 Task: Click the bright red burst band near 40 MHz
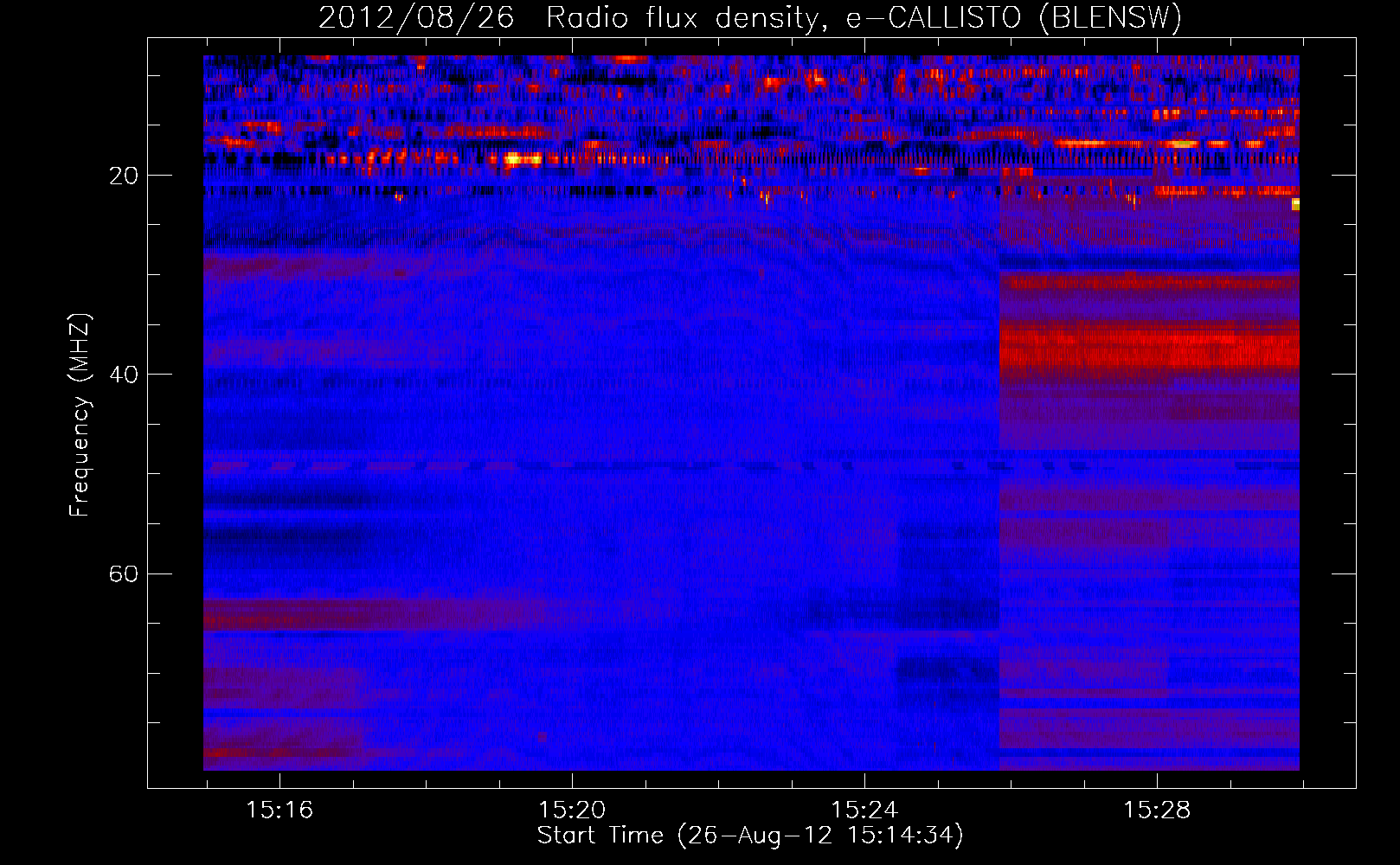tap(1149, 346)
